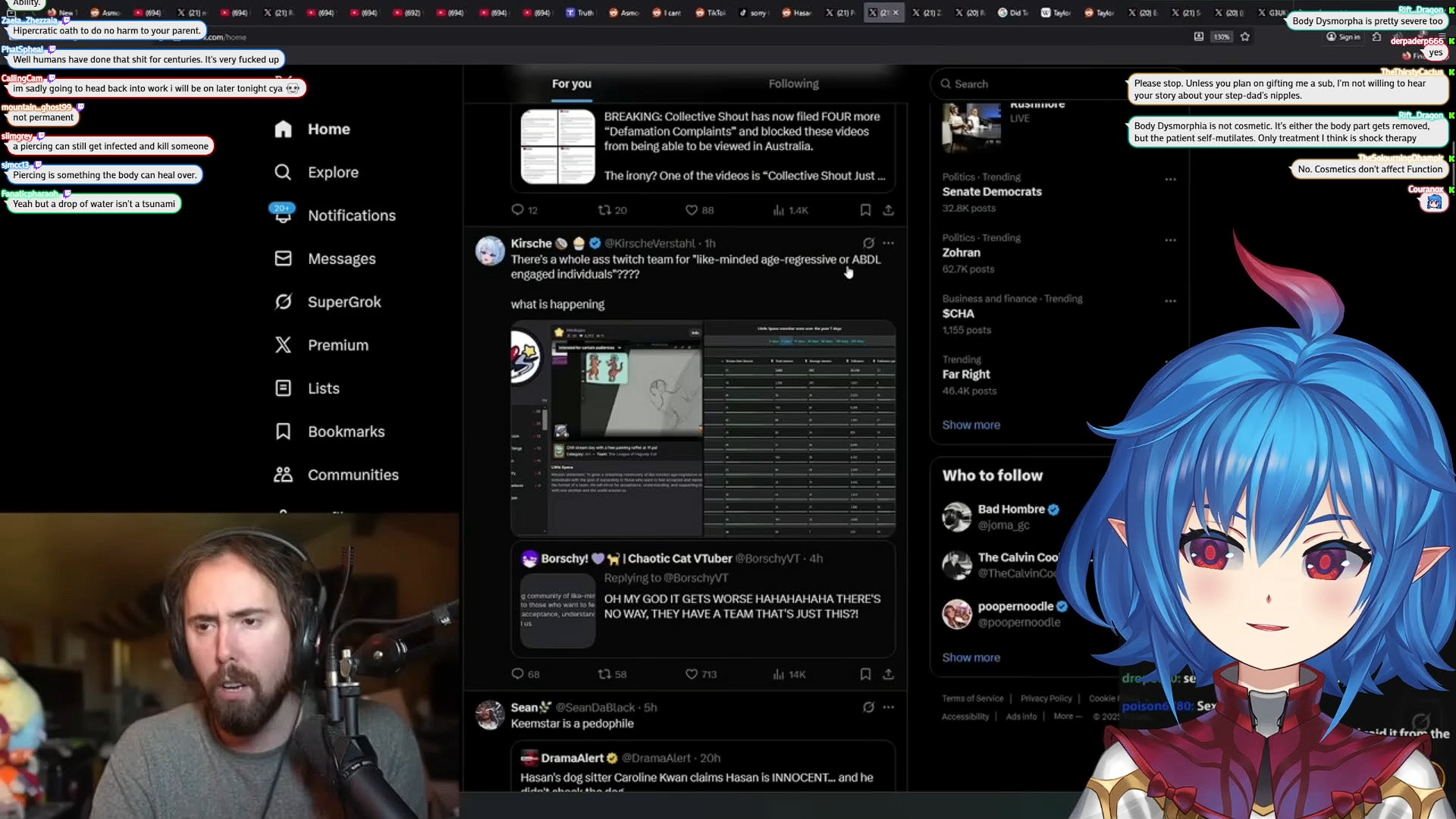Image resolution: width=1456 pixels, height=819 pixels.
Task: Open the Communities sidebar item
Action: [x=353, y=475]
